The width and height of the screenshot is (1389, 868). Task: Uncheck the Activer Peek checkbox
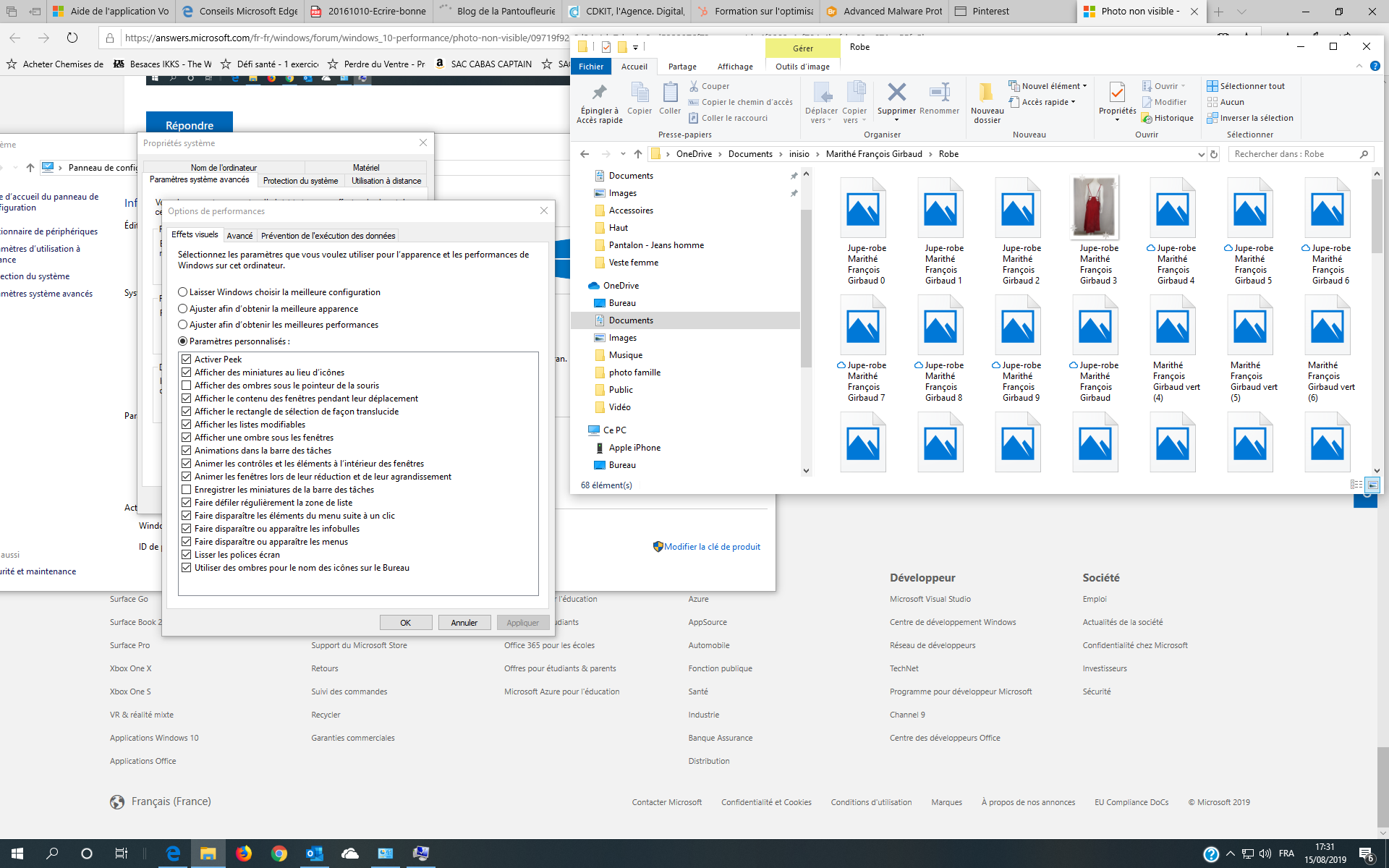(x=186, y=359)
